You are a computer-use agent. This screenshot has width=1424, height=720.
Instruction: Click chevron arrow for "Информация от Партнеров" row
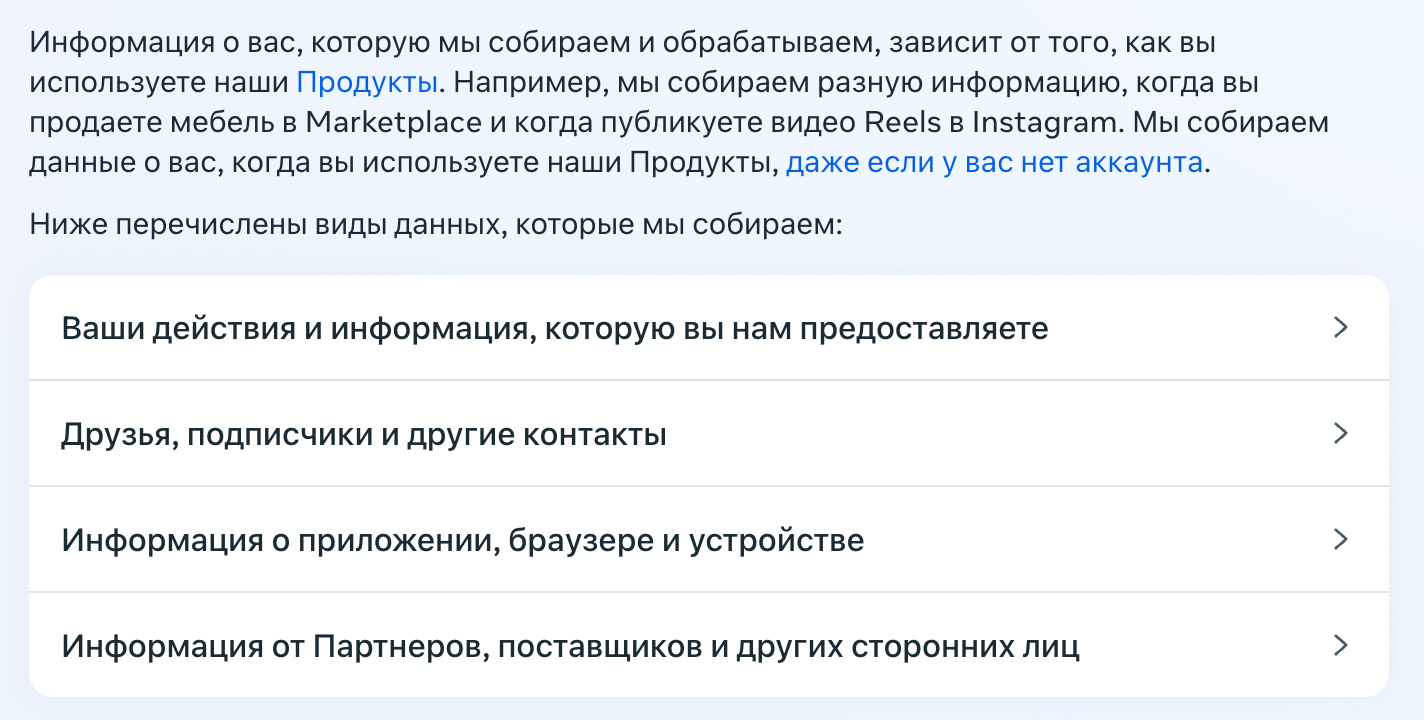tap(1342, 646)
